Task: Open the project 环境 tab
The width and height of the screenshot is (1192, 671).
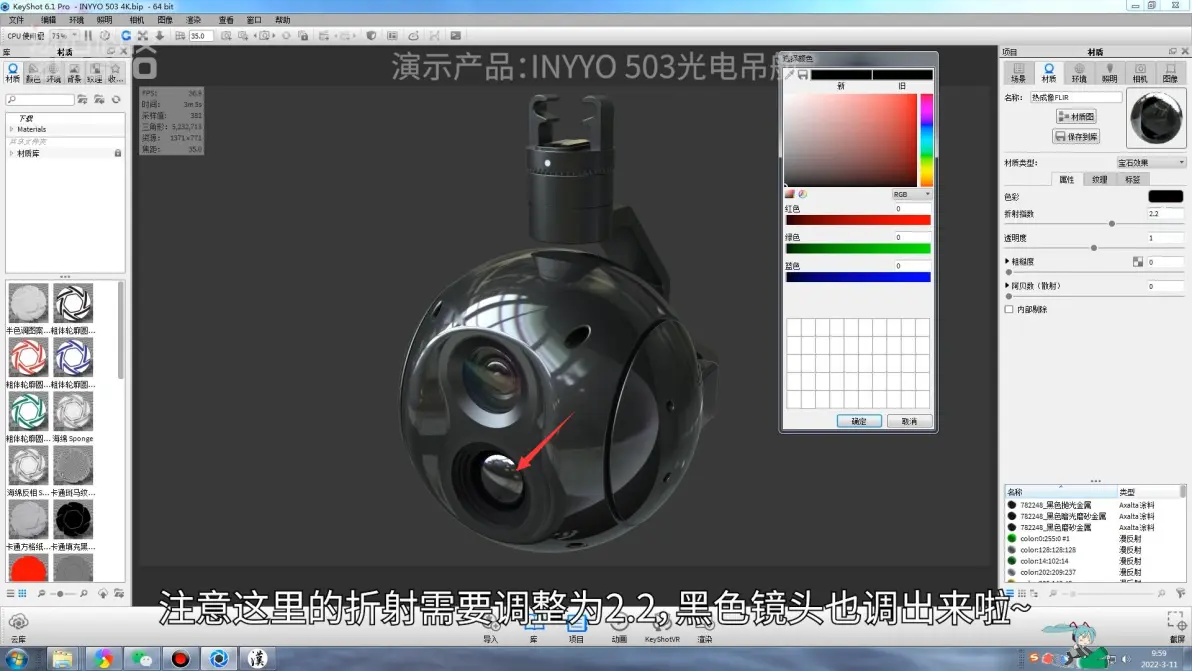Action: tap(1079, 73)
